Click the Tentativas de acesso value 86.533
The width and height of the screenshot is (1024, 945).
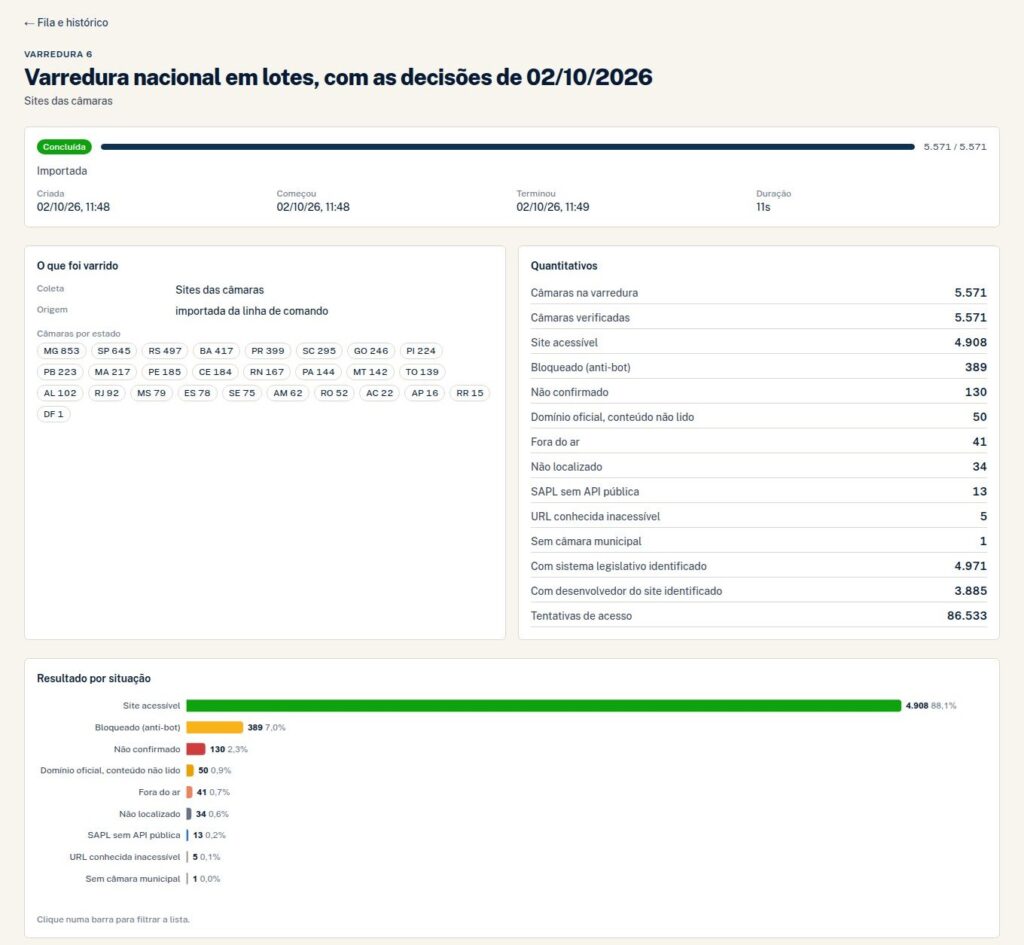coord(967,615)
